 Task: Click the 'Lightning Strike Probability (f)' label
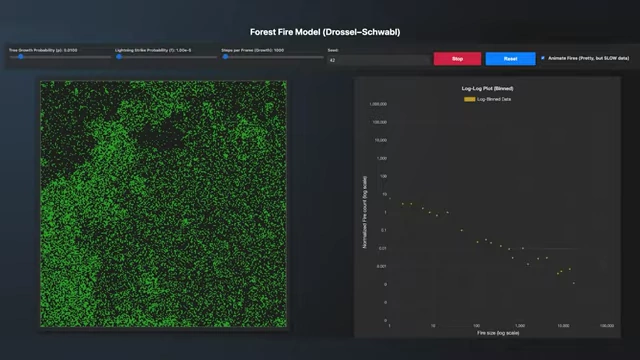coord(153,50)
